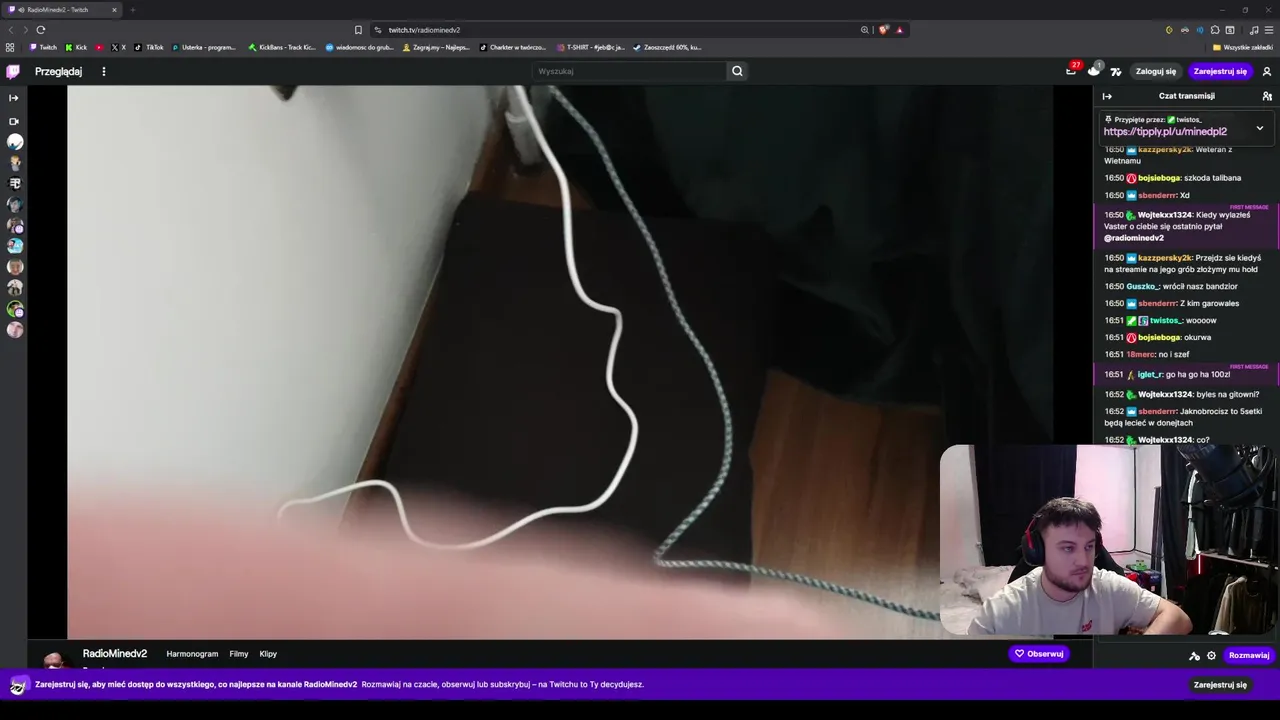Click the search magnifier button
The width and height of the screenshot is (1280, 720).
click(x=737, y=71)
